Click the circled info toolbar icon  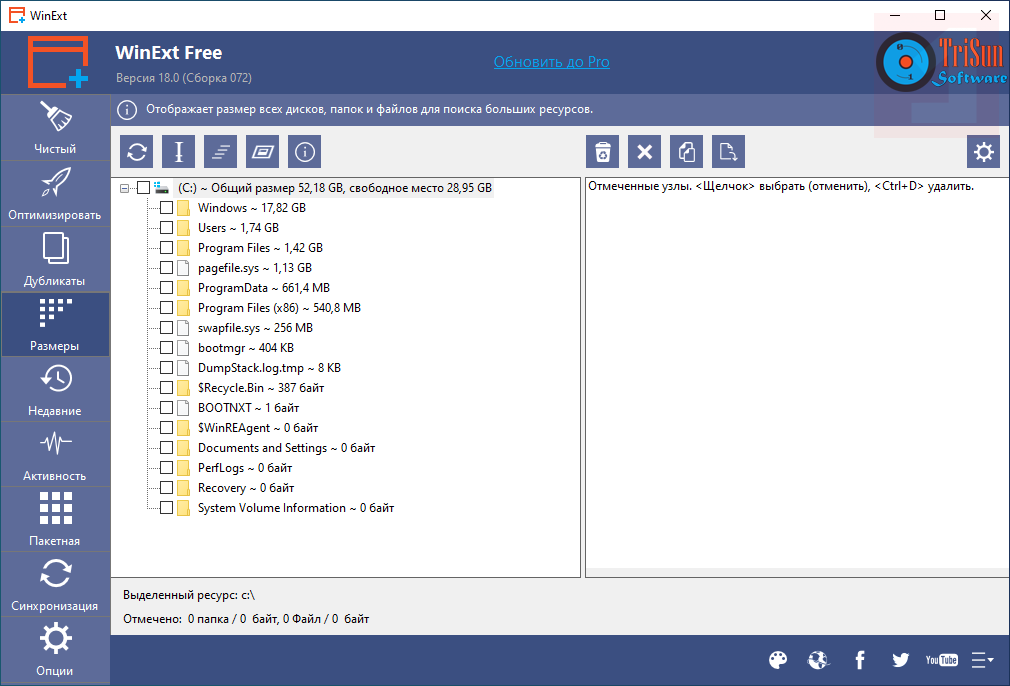pos(304,152)
